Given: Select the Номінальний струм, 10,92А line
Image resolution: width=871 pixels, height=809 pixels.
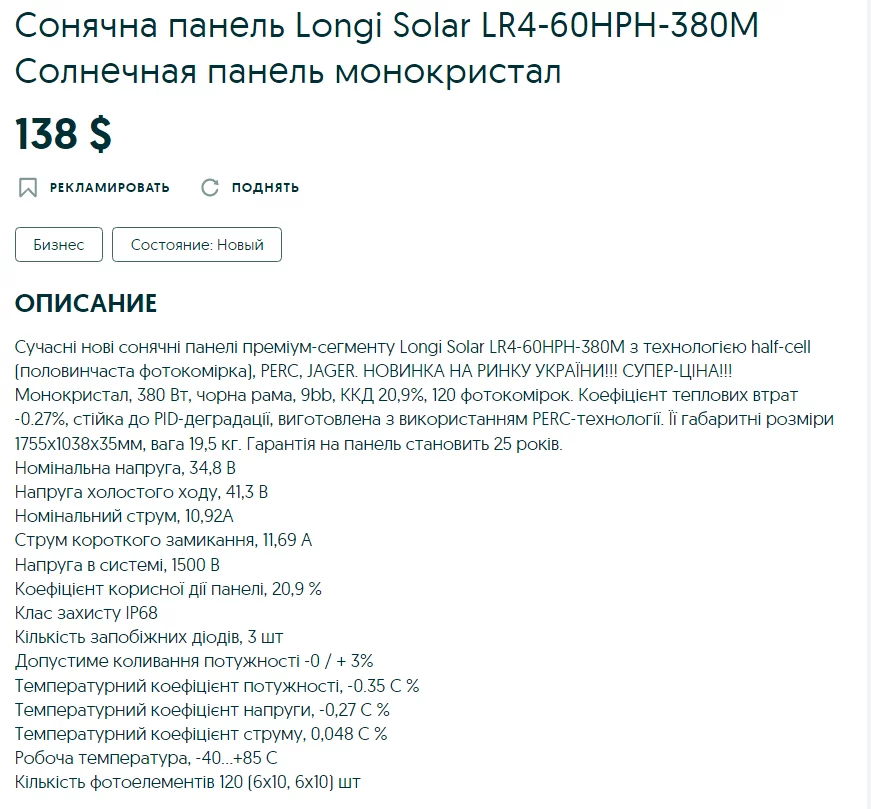Looking at the screenshot, I should tap(124, 516).
